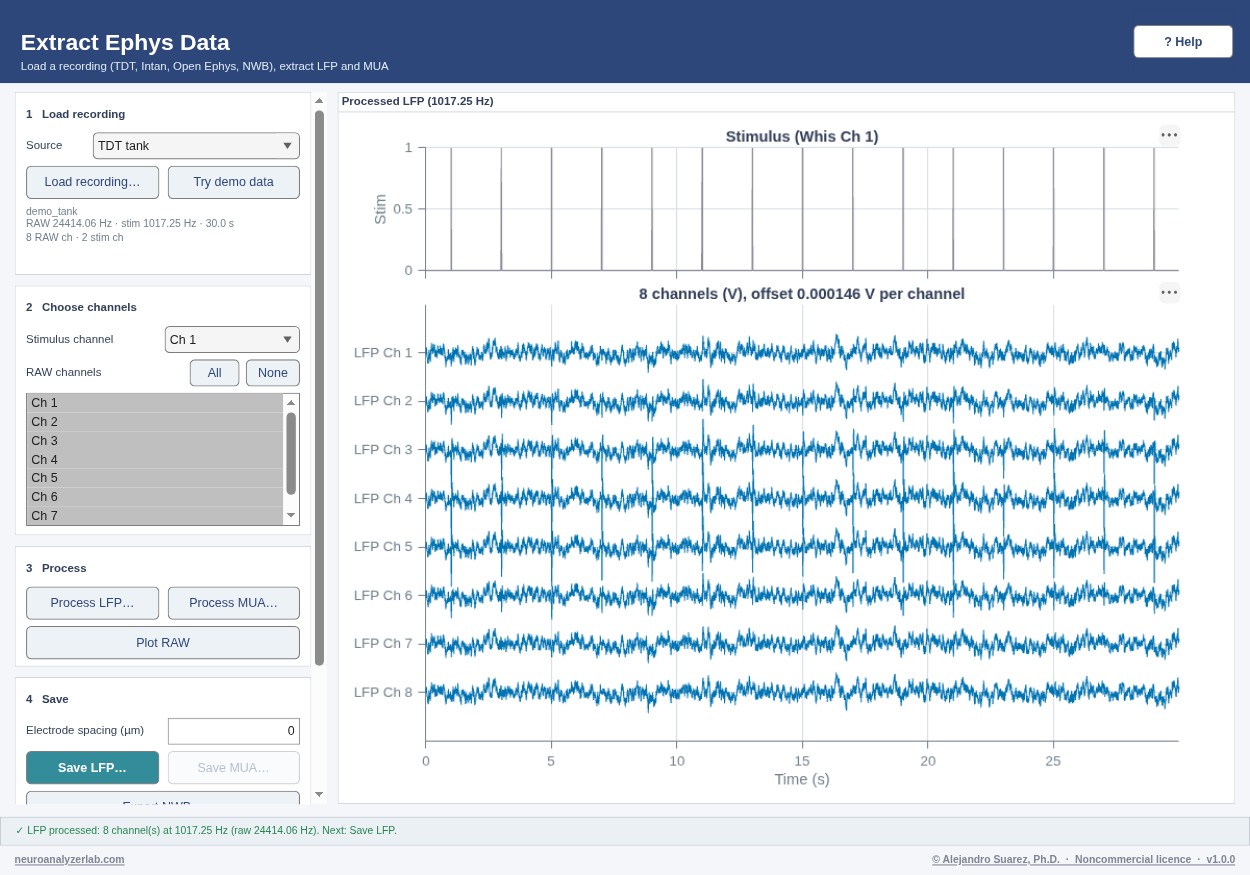This screenshot has width=1250, height=875.
Task: Select Ch 2 in RAW channels list
Action: (155, 422)
